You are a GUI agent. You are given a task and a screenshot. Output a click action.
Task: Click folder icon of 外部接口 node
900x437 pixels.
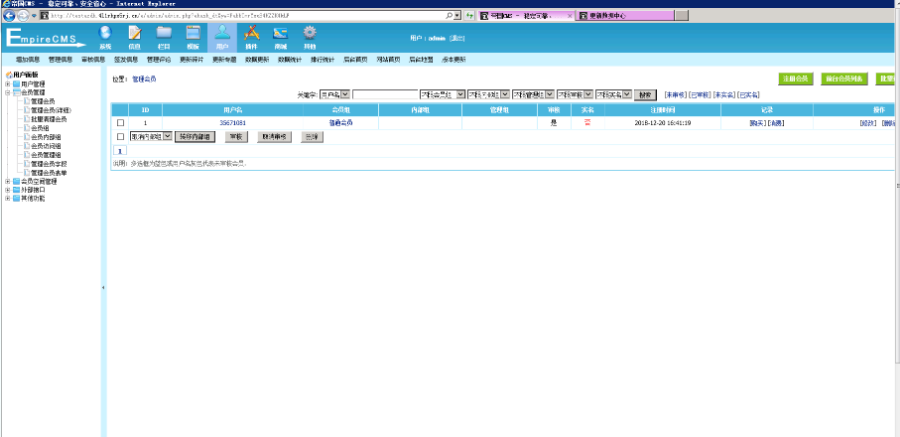pos(16,190)
